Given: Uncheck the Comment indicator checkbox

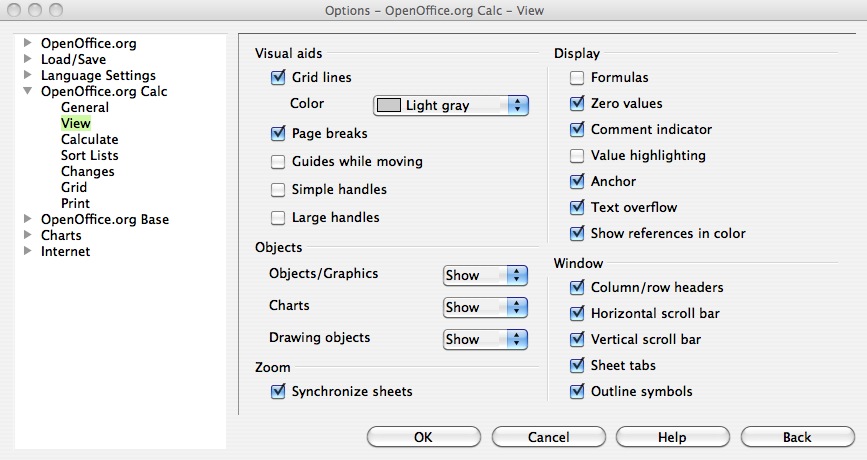Looking at the screenshot, I should pyautogui.click(x=577, y=129).
